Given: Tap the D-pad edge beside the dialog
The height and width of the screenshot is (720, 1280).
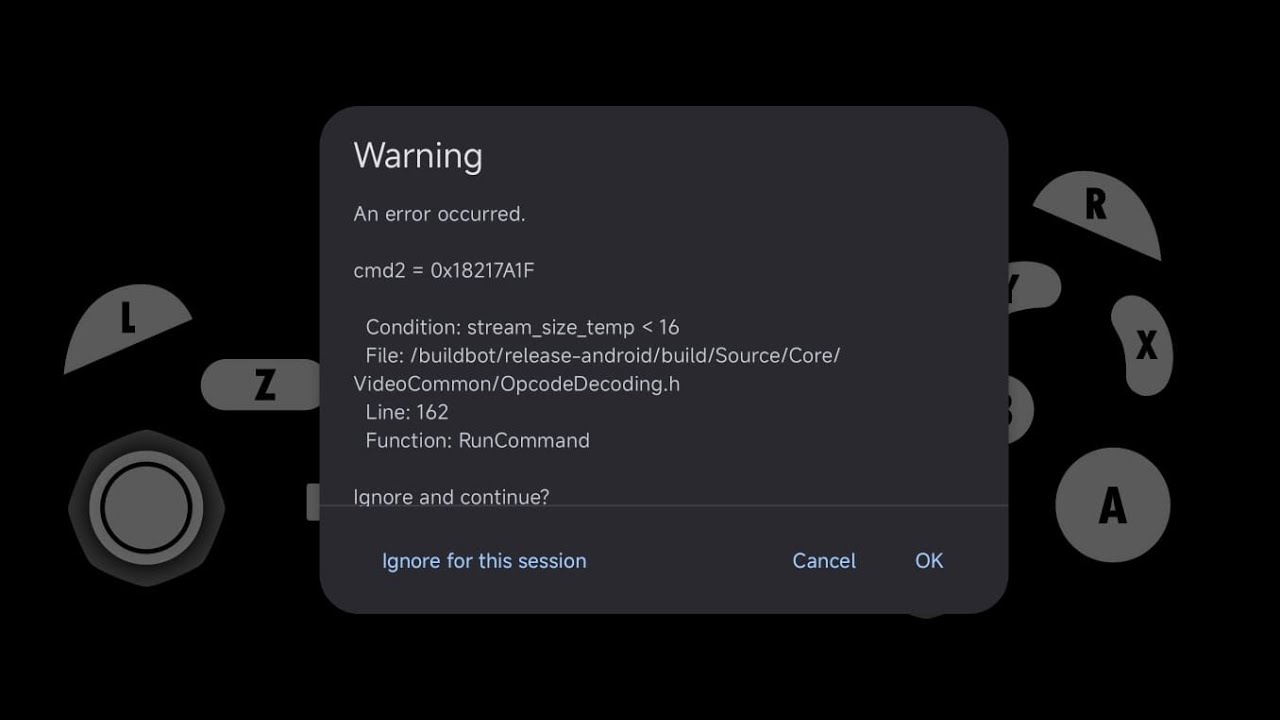Looking at the screenshot, I should point(313,502).
